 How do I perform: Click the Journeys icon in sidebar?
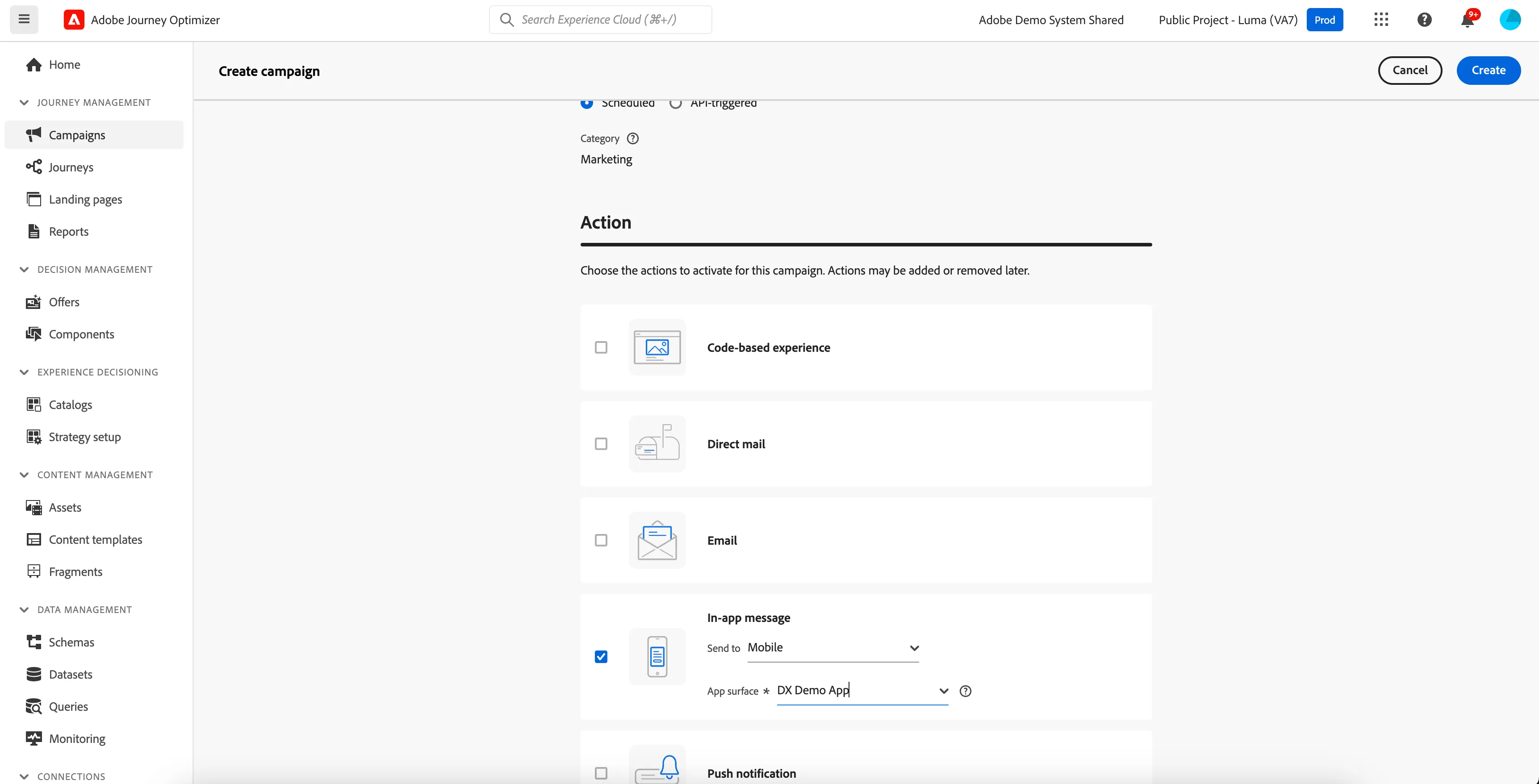pos(33,167)
